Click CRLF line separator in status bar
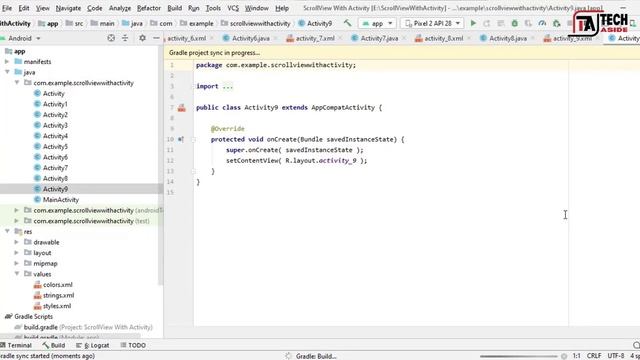The image size is (640, 360). point(594,356)
